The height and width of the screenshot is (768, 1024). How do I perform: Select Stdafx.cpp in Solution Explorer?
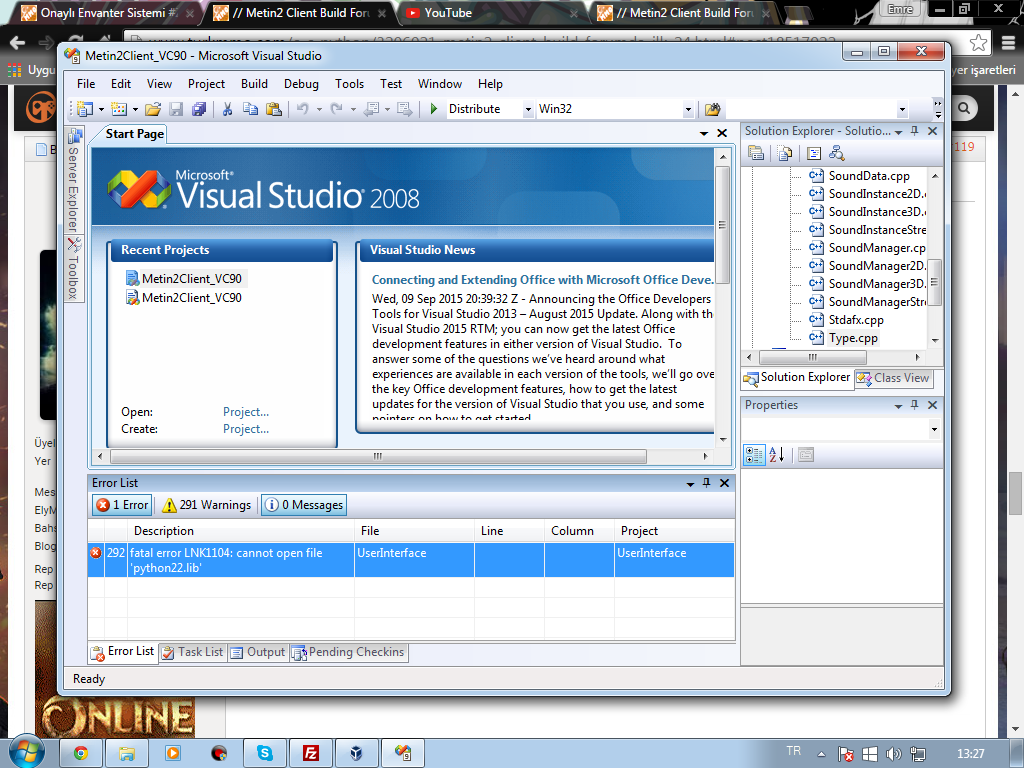(856, 320)
